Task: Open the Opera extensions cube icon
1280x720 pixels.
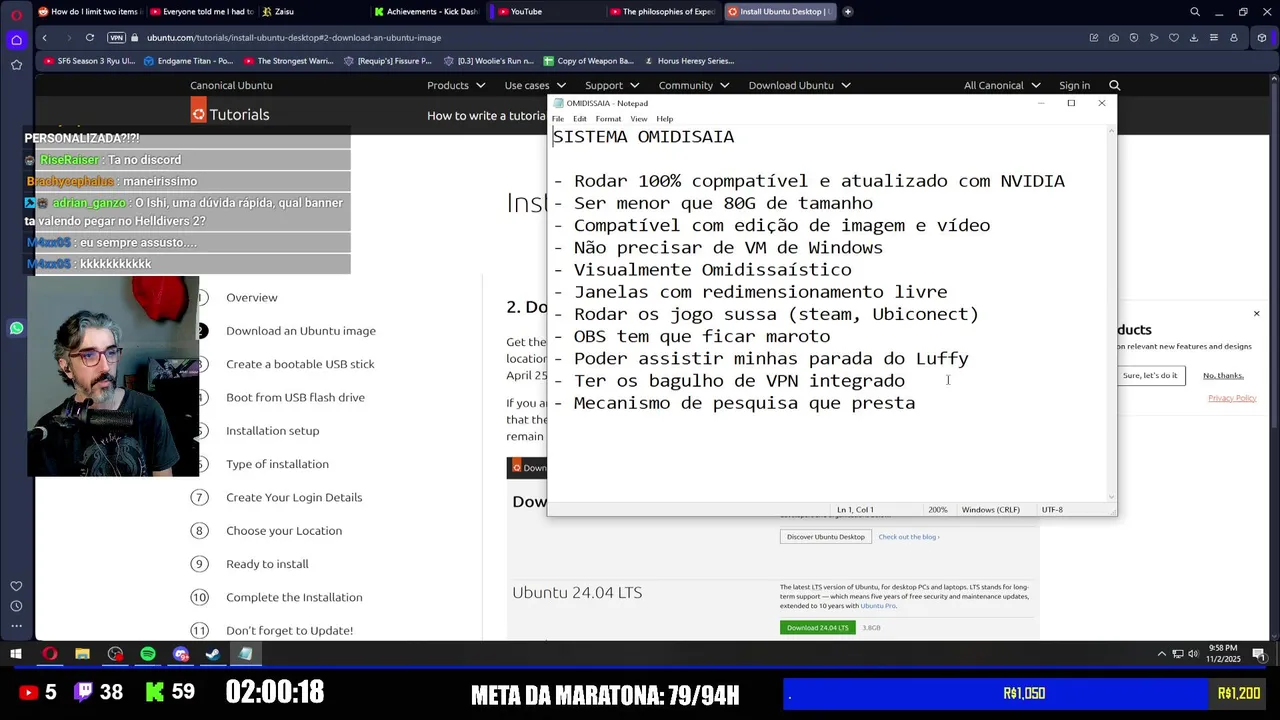Action: 1262,38
